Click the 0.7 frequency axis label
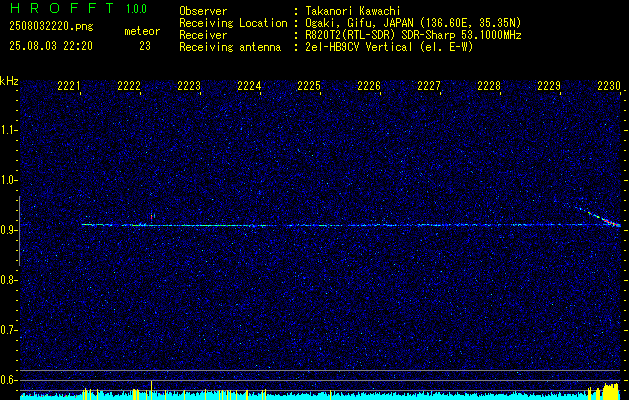 (x=7, y=330)
